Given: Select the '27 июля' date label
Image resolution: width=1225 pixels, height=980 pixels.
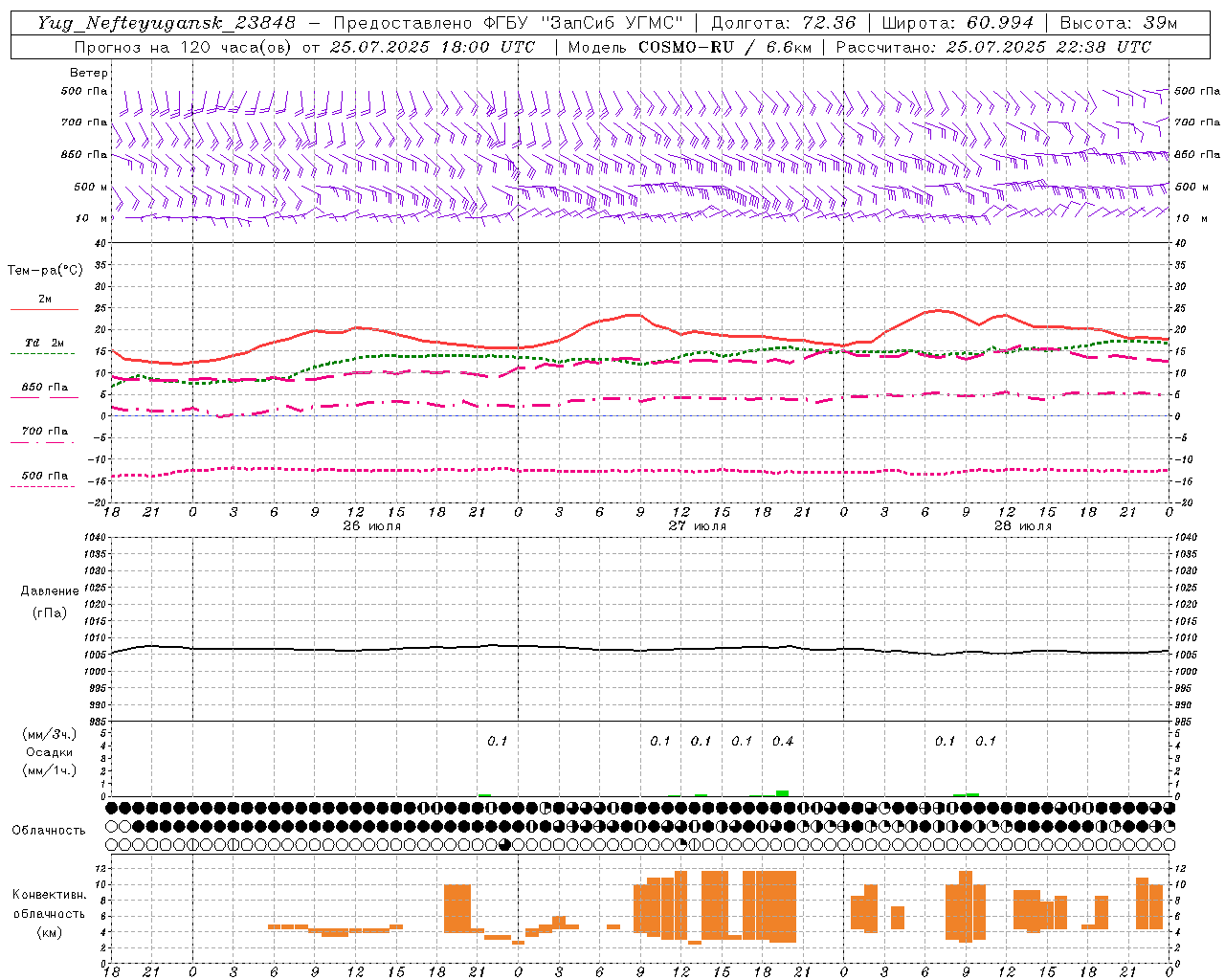Looking at the screenshot, I should point(698,526).
